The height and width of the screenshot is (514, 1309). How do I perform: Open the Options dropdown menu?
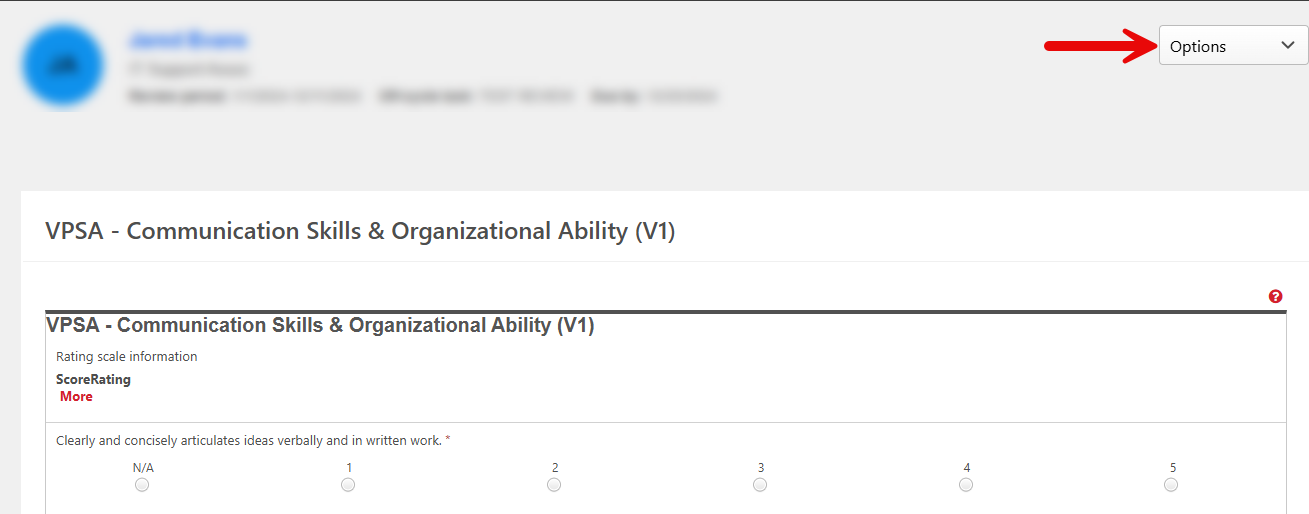pos(1232,46)
